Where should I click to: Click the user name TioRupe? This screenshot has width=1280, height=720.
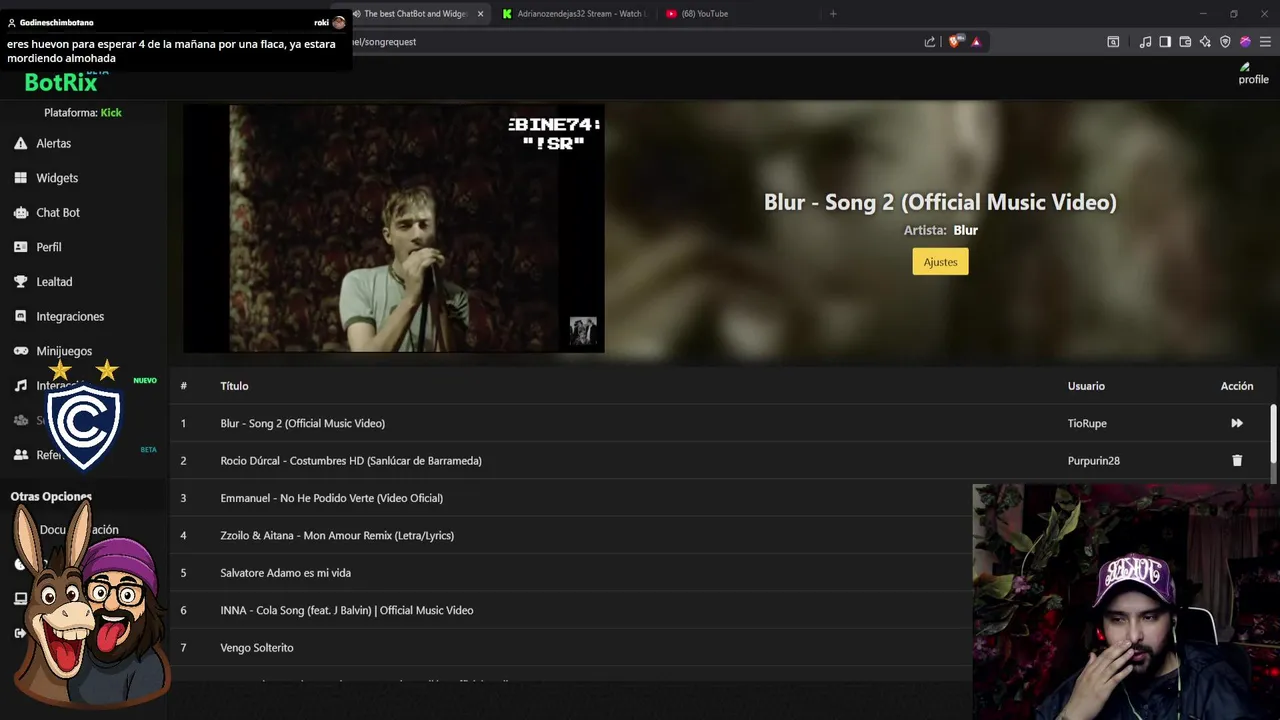[x=1087, y=424]
